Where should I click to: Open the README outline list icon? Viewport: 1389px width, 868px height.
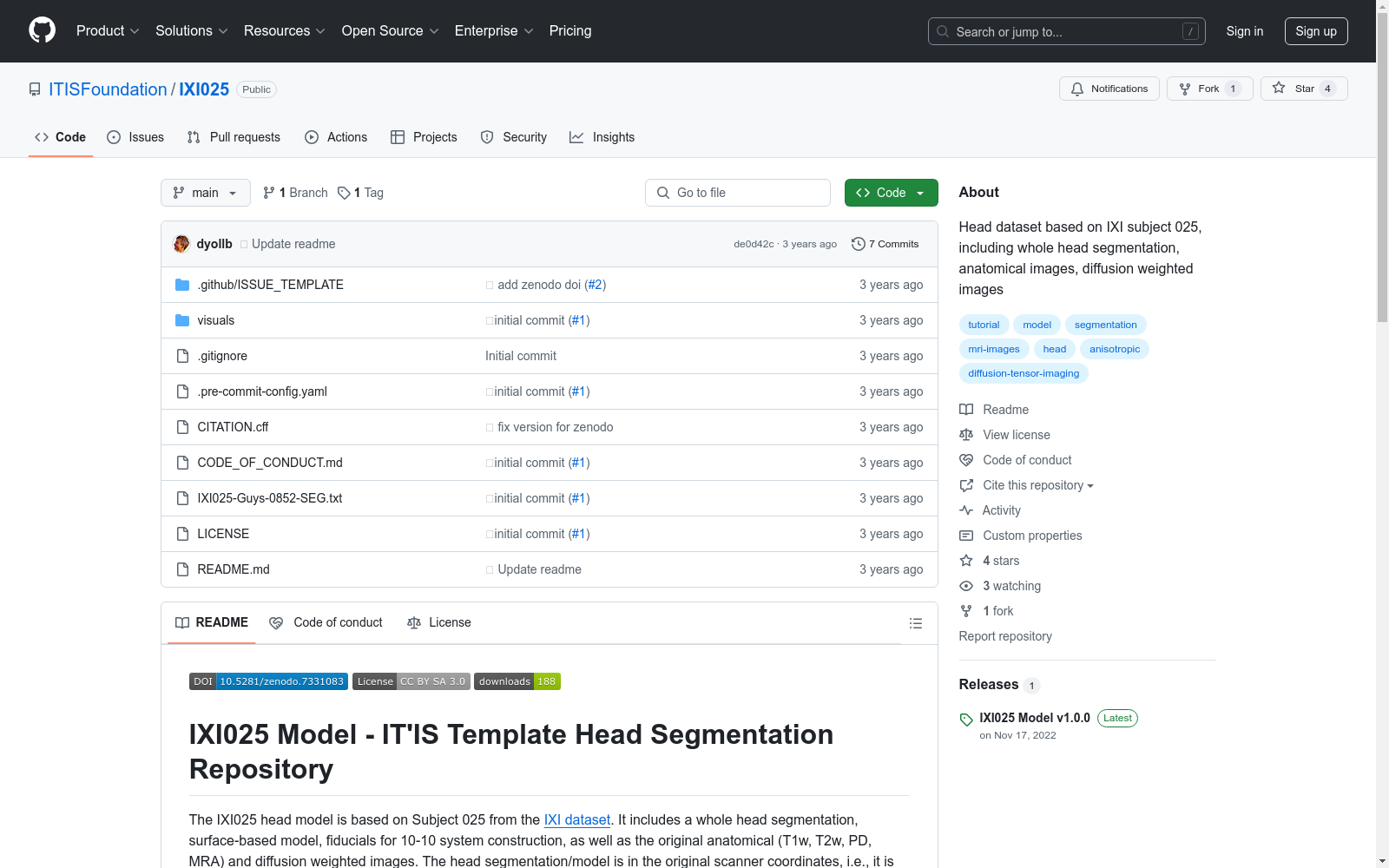point(915,623)
